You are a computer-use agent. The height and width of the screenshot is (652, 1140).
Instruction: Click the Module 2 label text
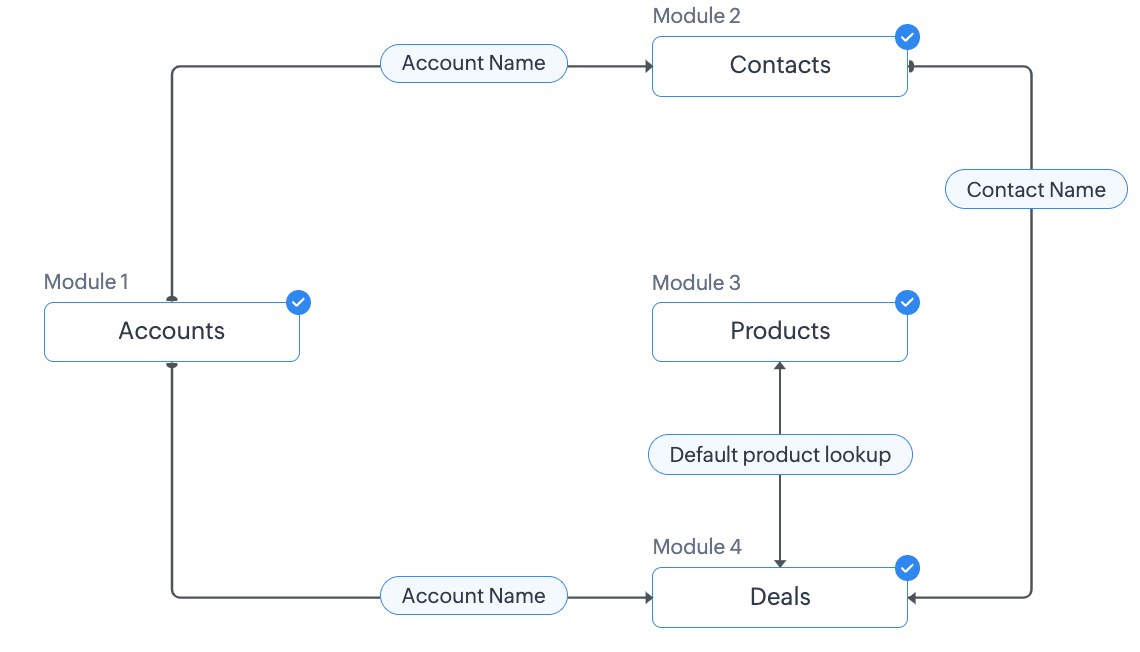click(696, 16)
